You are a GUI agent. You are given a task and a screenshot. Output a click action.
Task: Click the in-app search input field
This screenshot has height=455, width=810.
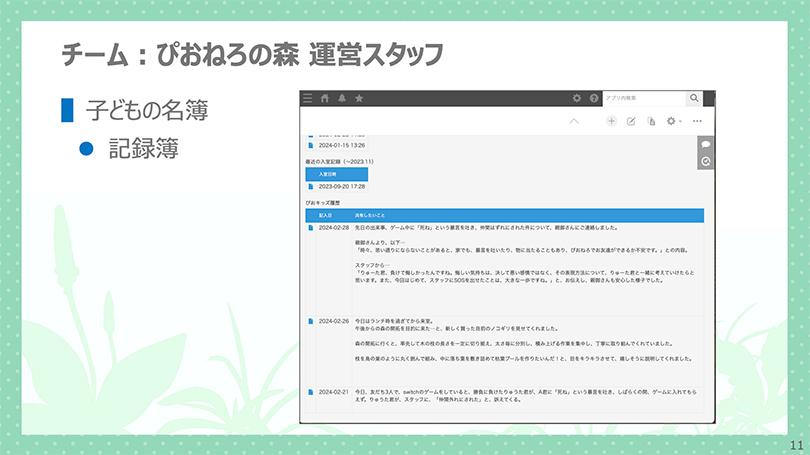pos(644,98)
